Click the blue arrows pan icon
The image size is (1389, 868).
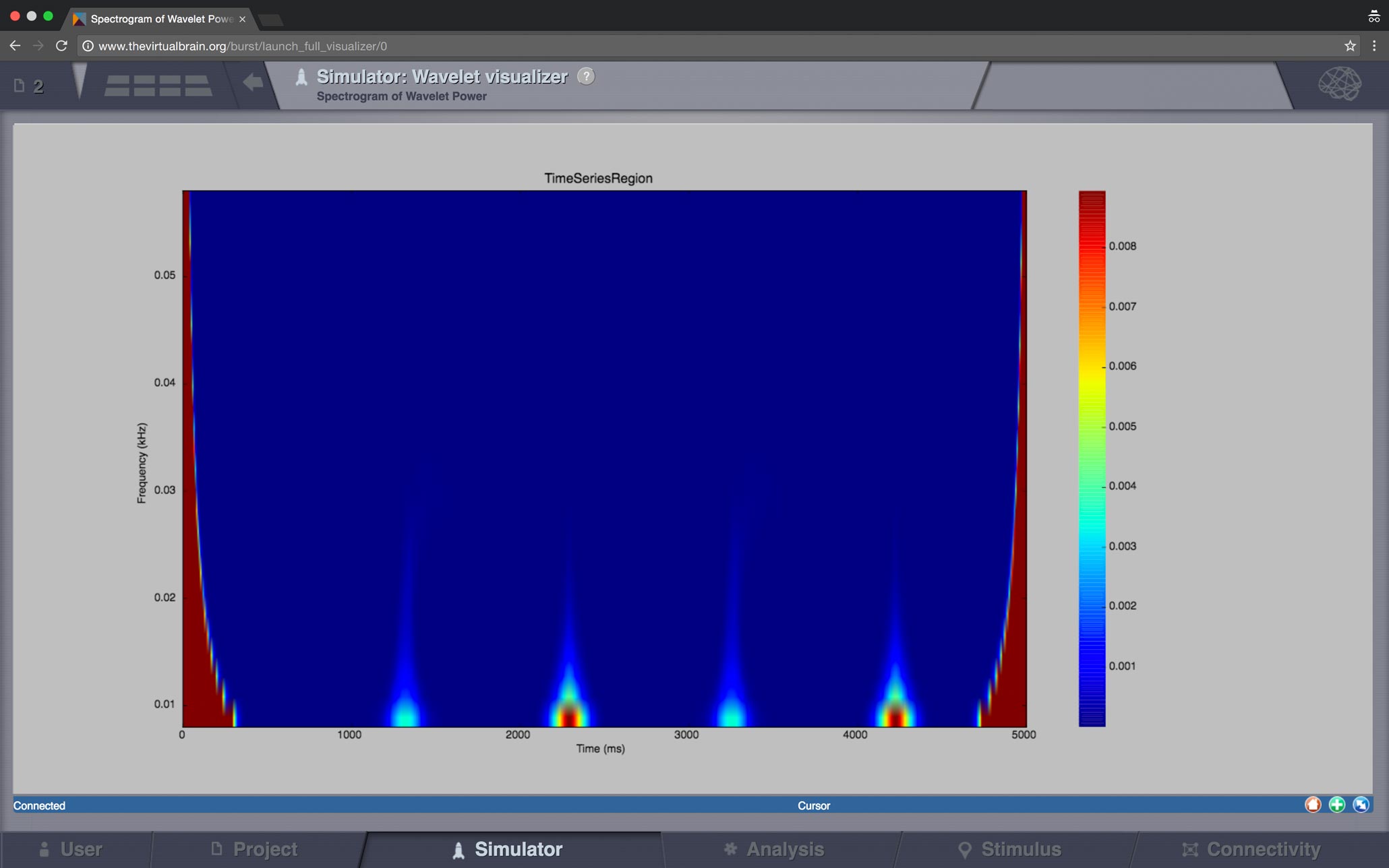pos(1361,805)
